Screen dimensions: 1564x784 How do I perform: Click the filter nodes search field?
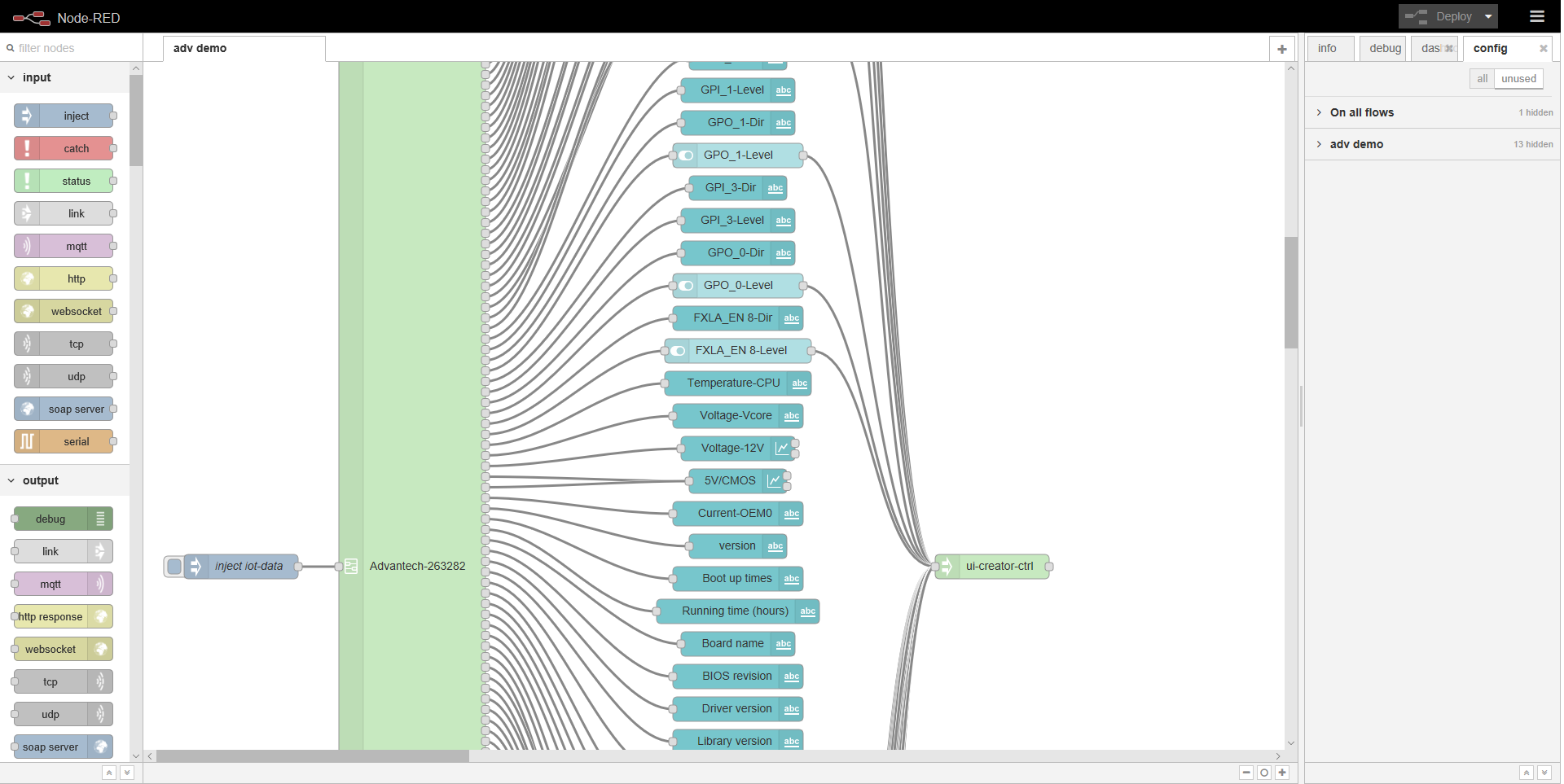[73, 48]
